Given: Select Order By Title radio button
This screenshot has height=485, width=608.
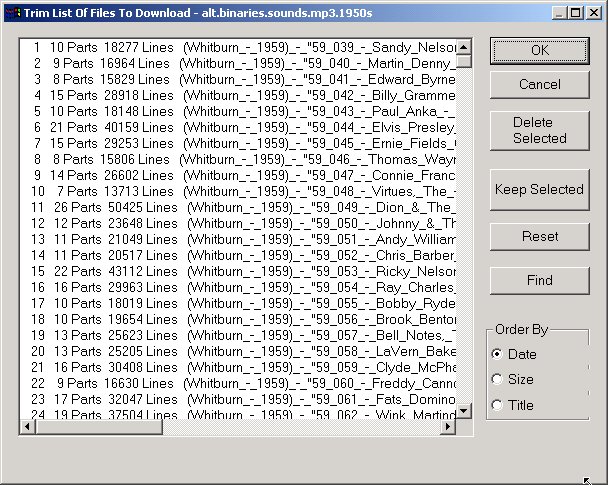Looking at the screenshot, I should click(513, 405).
